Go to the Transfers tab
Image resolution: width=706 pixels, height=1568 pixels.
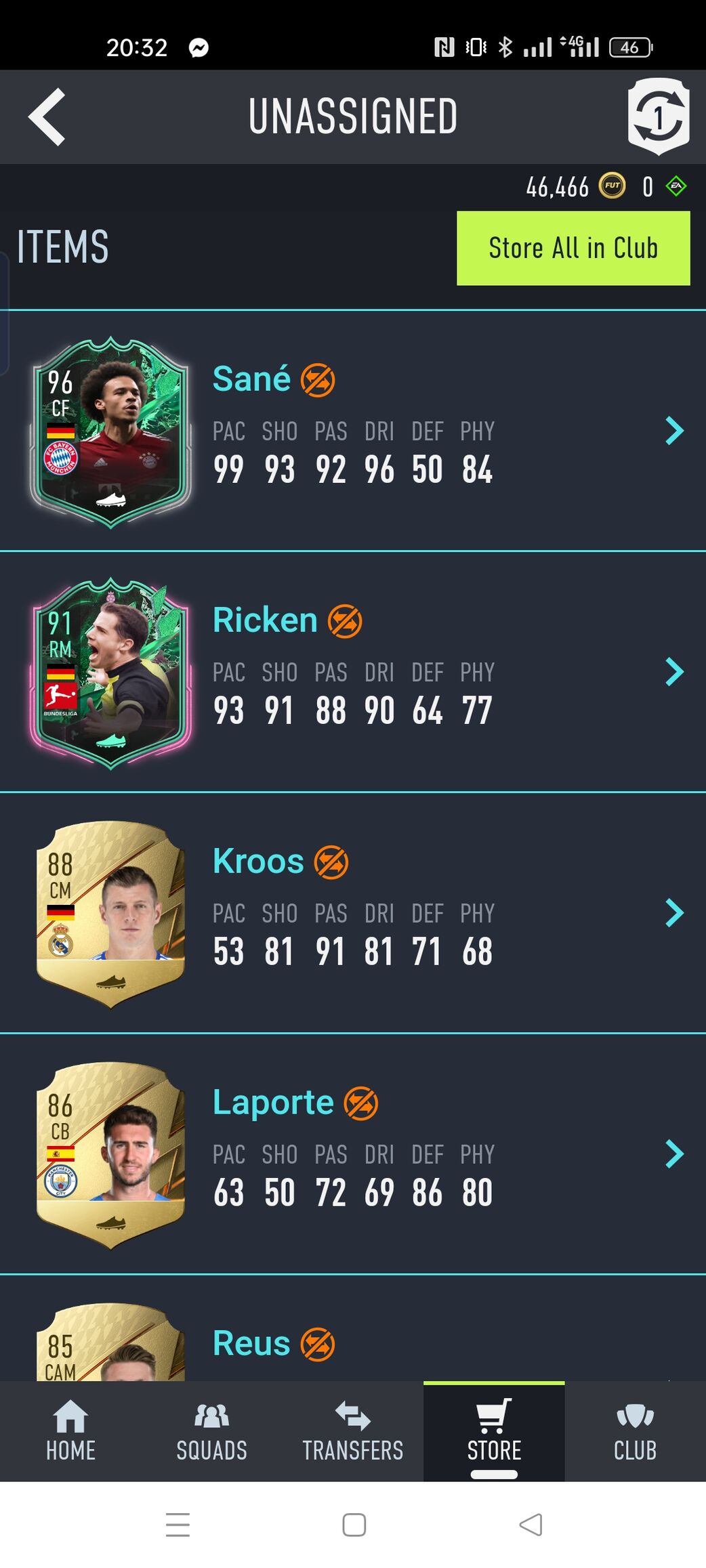click(353, 1431)
